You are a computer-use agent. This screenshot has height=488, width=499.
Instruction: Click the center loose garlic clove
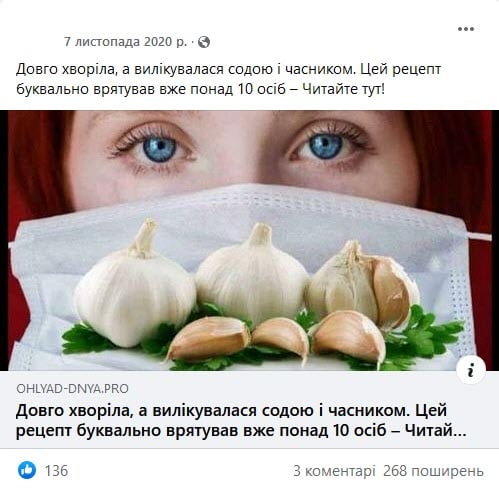click(281, 337)
